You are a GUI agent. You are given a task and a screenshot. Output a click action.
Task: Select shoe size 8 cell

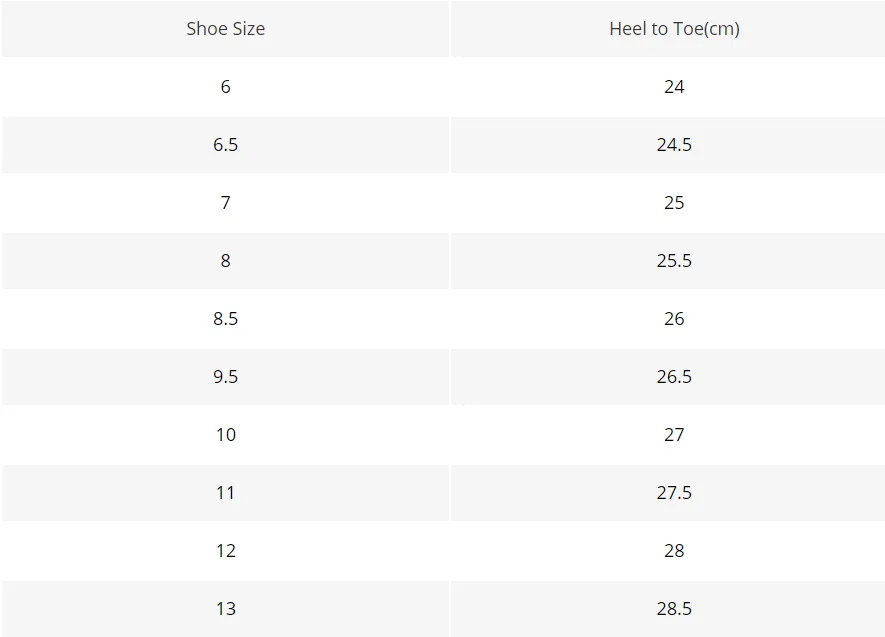(226, 261)
